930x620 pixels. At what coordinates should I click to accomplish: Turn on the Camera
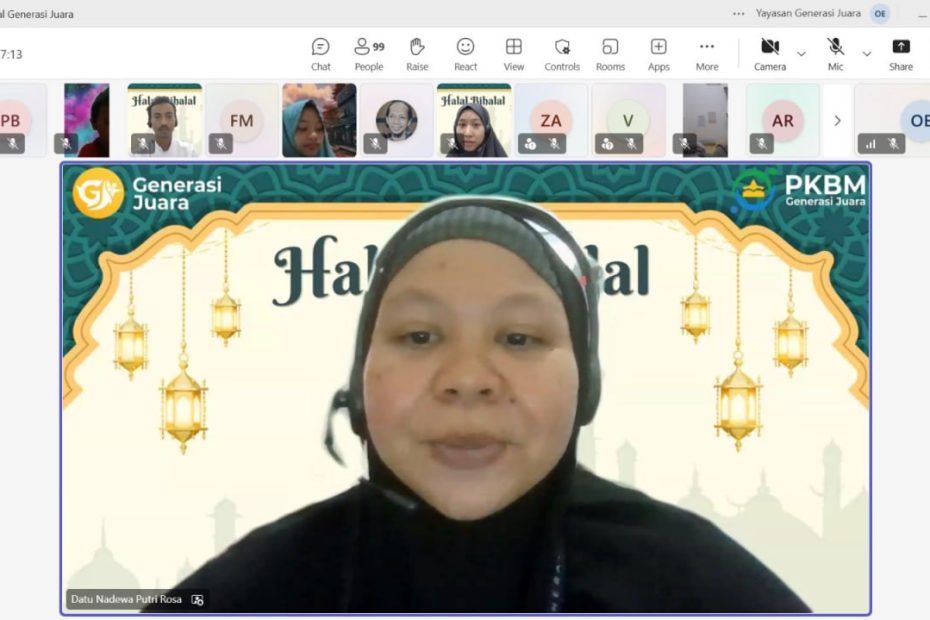pyautogui.click(x=769, y=54)
